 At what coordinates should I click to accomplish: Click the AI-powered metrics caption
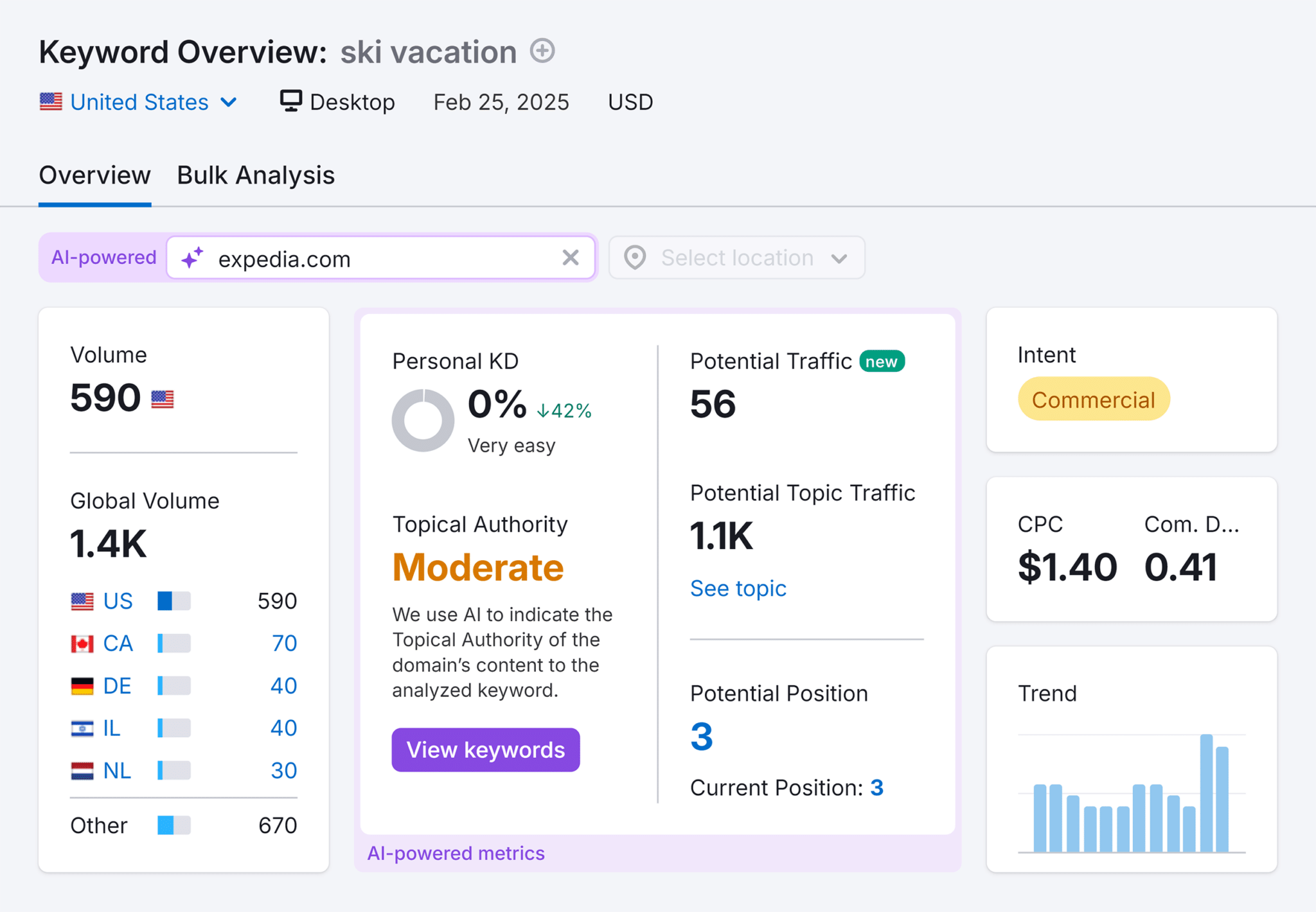pyautogui.click(x=456, y=853)
